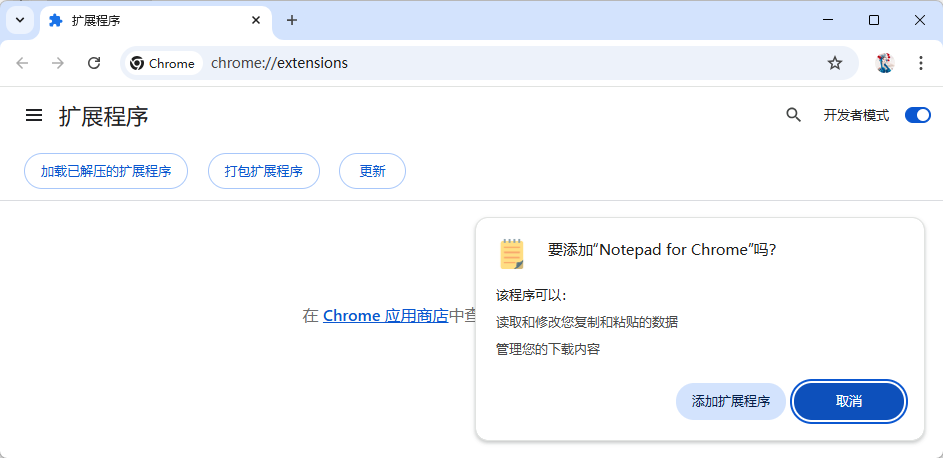Click the Chrome site info chip
Screen dimensions: 943x458
[x=163, y=63]
